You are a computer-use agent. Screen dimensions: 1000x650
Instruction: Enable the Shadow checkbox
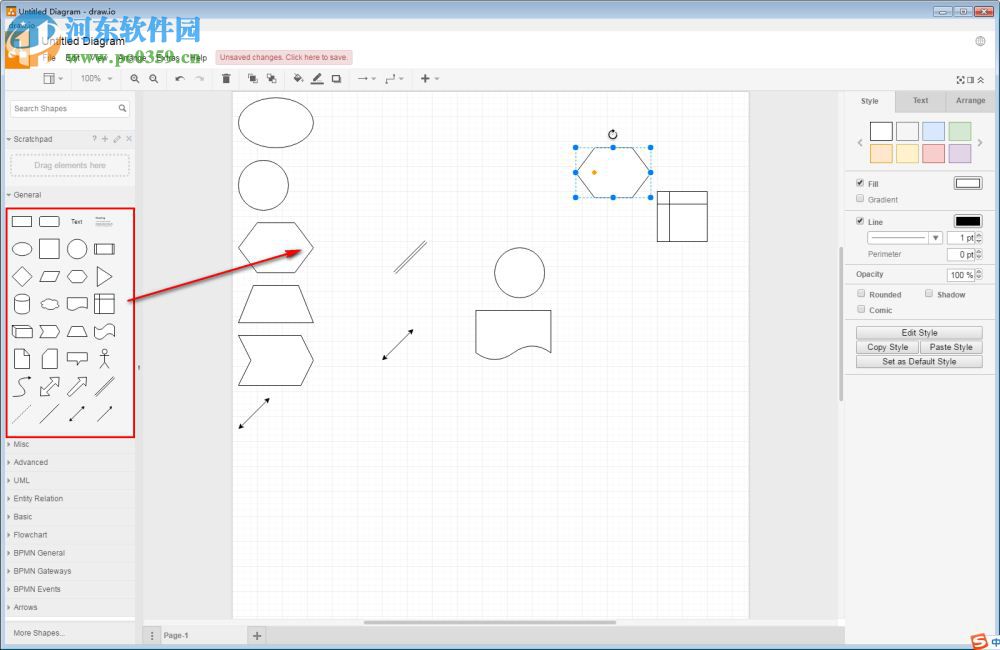tap(931, 293)
